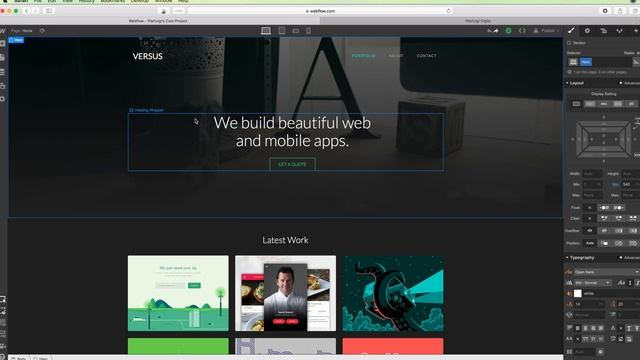Screen dimensions: 640x360
Task: Click the VERSUS logo
Action: pos(147,56)
